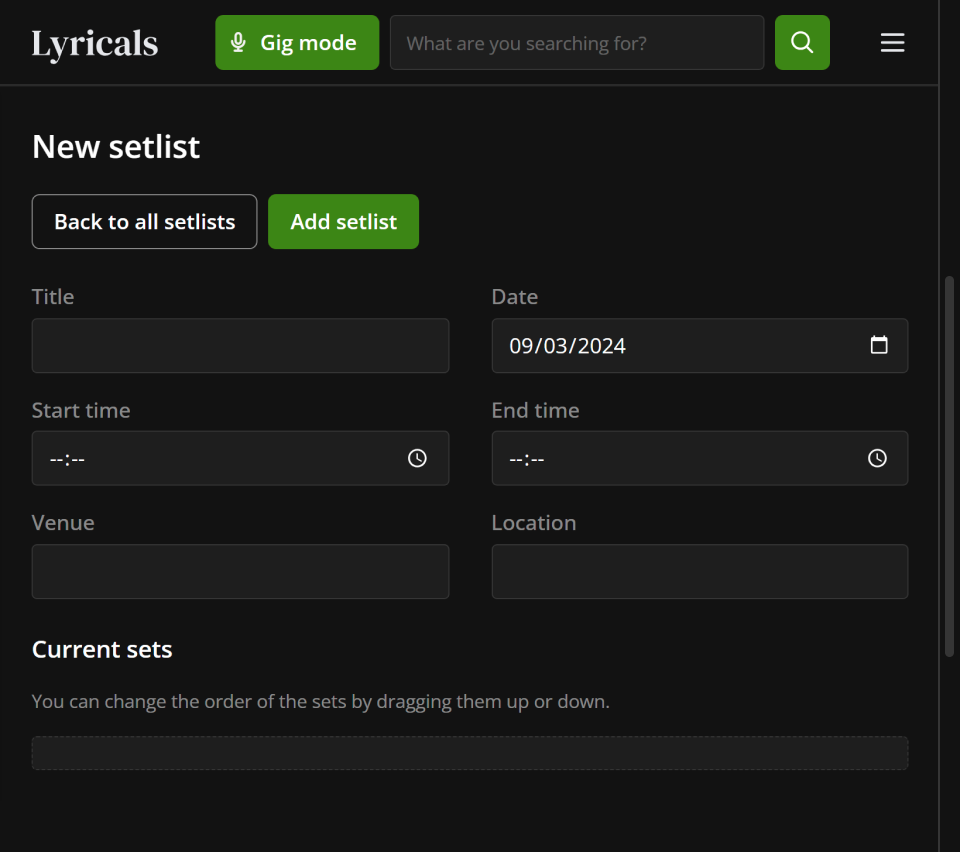Image resolution: width=960 pixels, height=852 pixels.
Task: Click into the Location input field
Action: coord(699,572)
